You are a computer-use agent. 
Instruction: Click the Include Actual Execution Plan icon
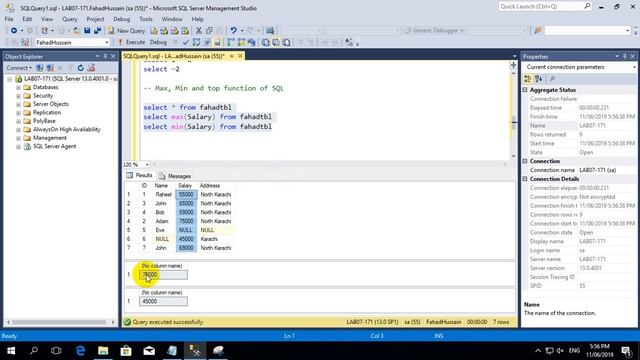pyautogui.click(x=231, y=42)
